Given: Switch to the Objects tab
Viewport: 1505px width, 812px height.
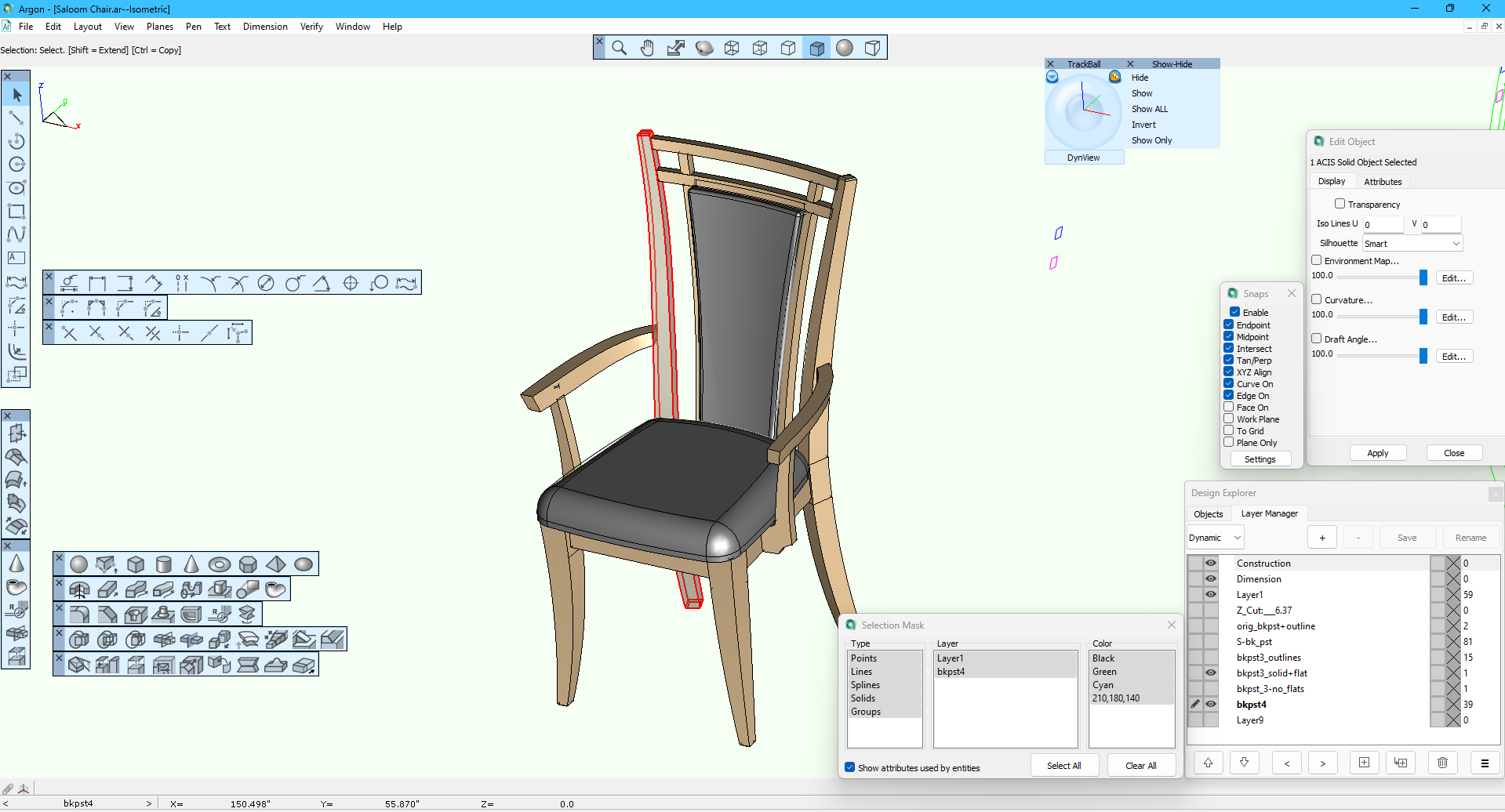Looking at the screenshot, I should click(x=1209, y=514).
